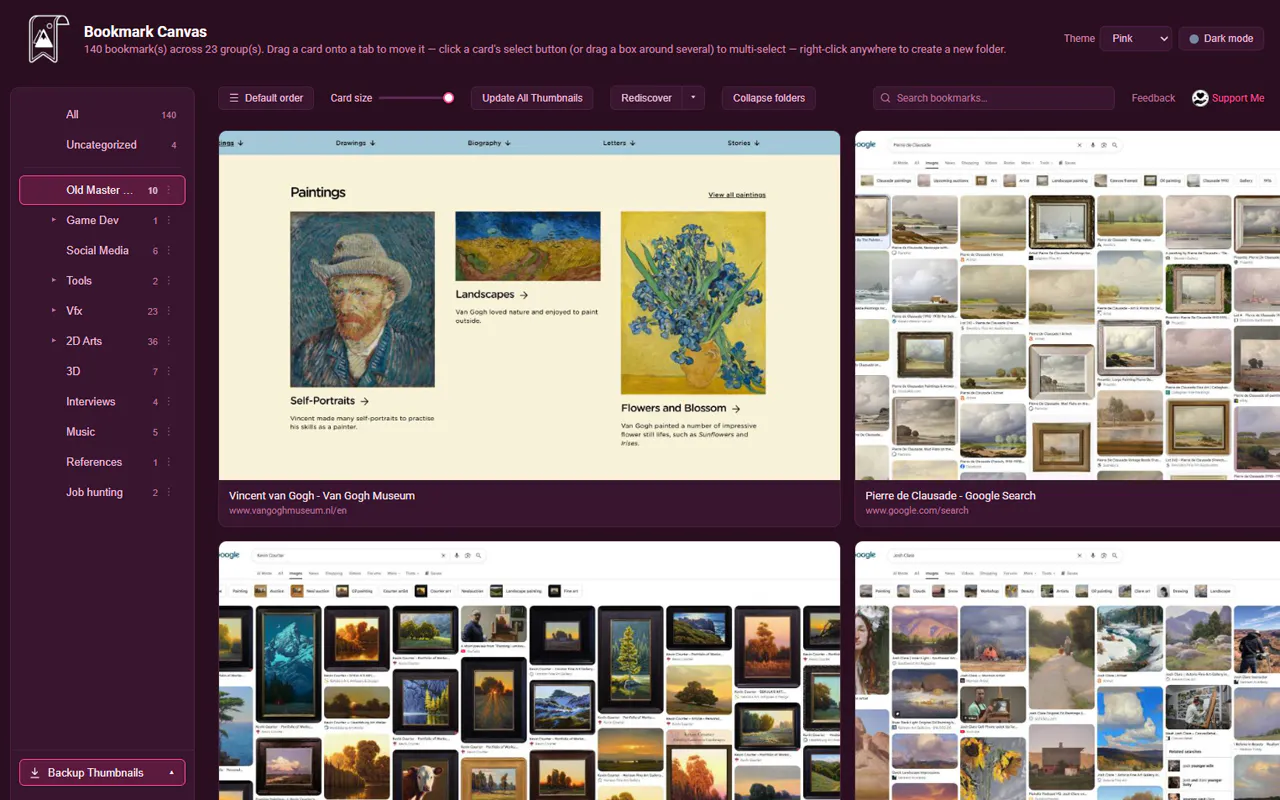The width and height of the screenshot is (1280, 800).
Task: Click the Rediscover button
Action: coord(646,98)
